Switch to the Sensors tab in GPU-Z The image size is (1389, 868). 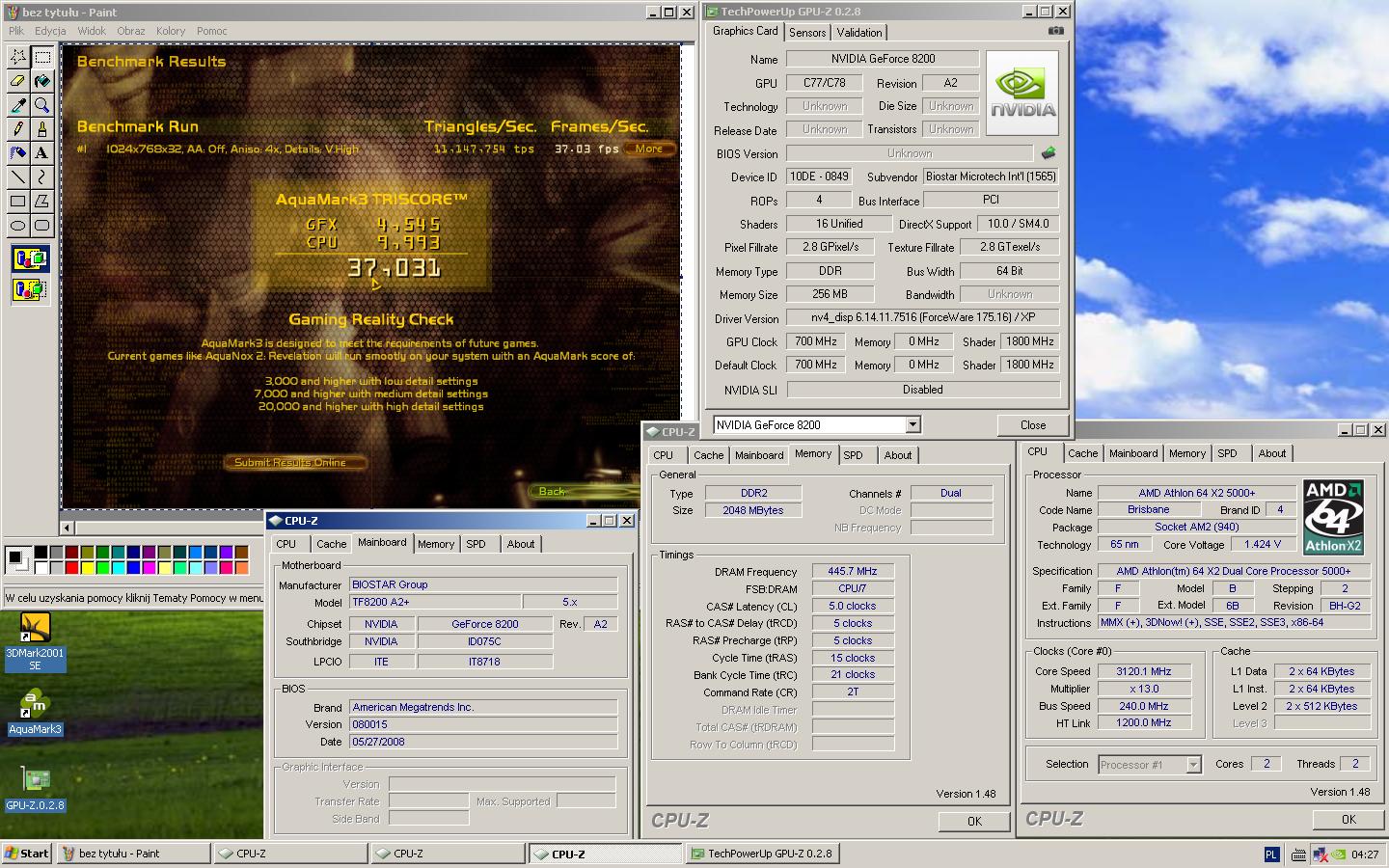click(x=807, y=33)
